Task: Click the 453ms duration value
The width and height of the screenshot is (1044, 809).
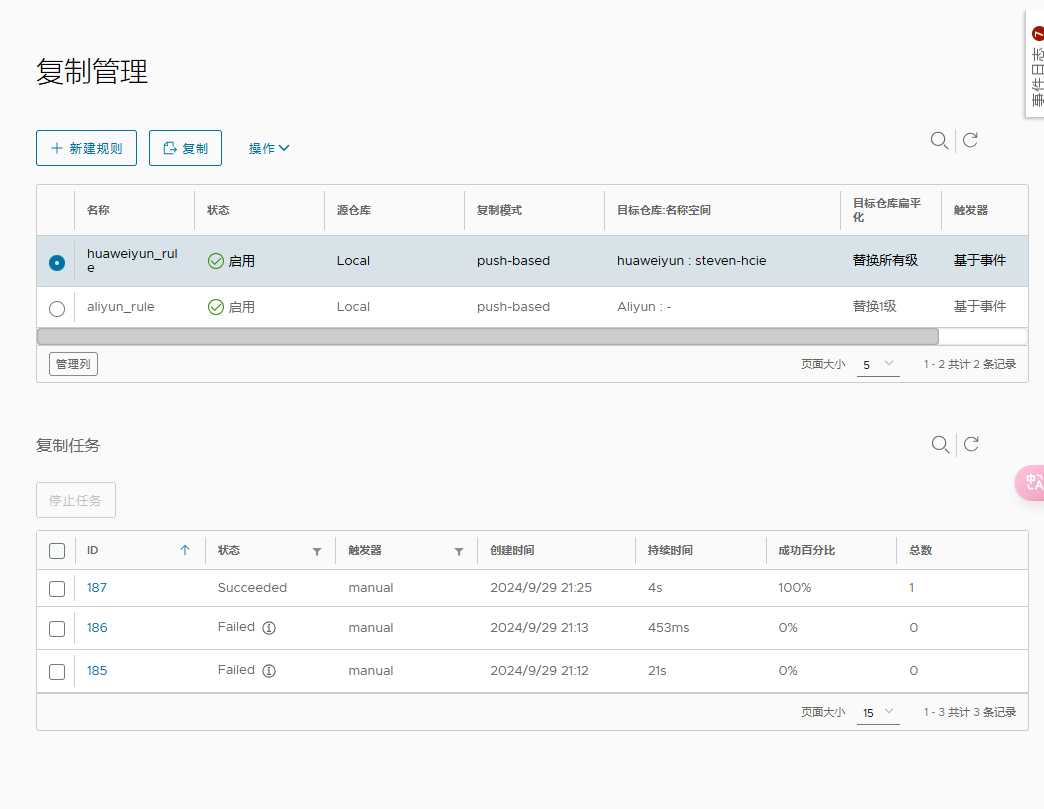Action: 668,628
